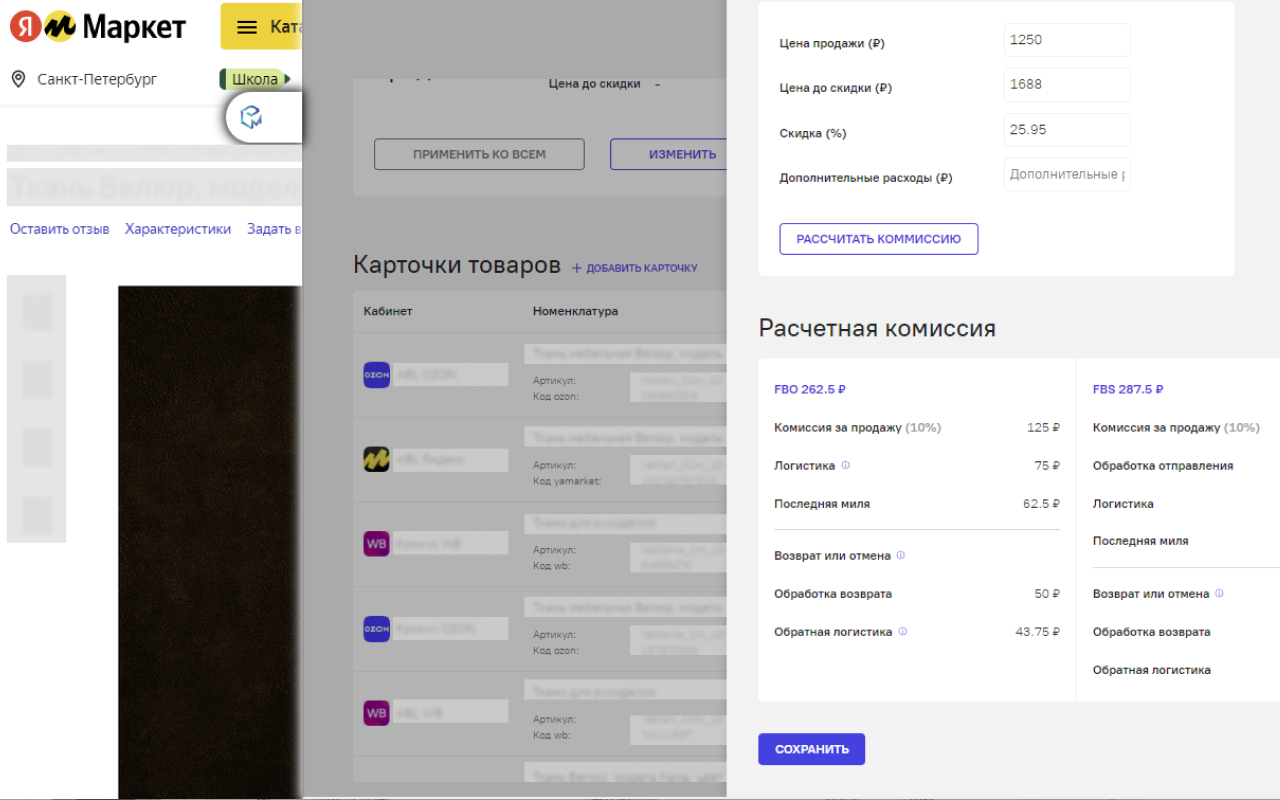Open the Оставить отзыв link

click(59, 228)
